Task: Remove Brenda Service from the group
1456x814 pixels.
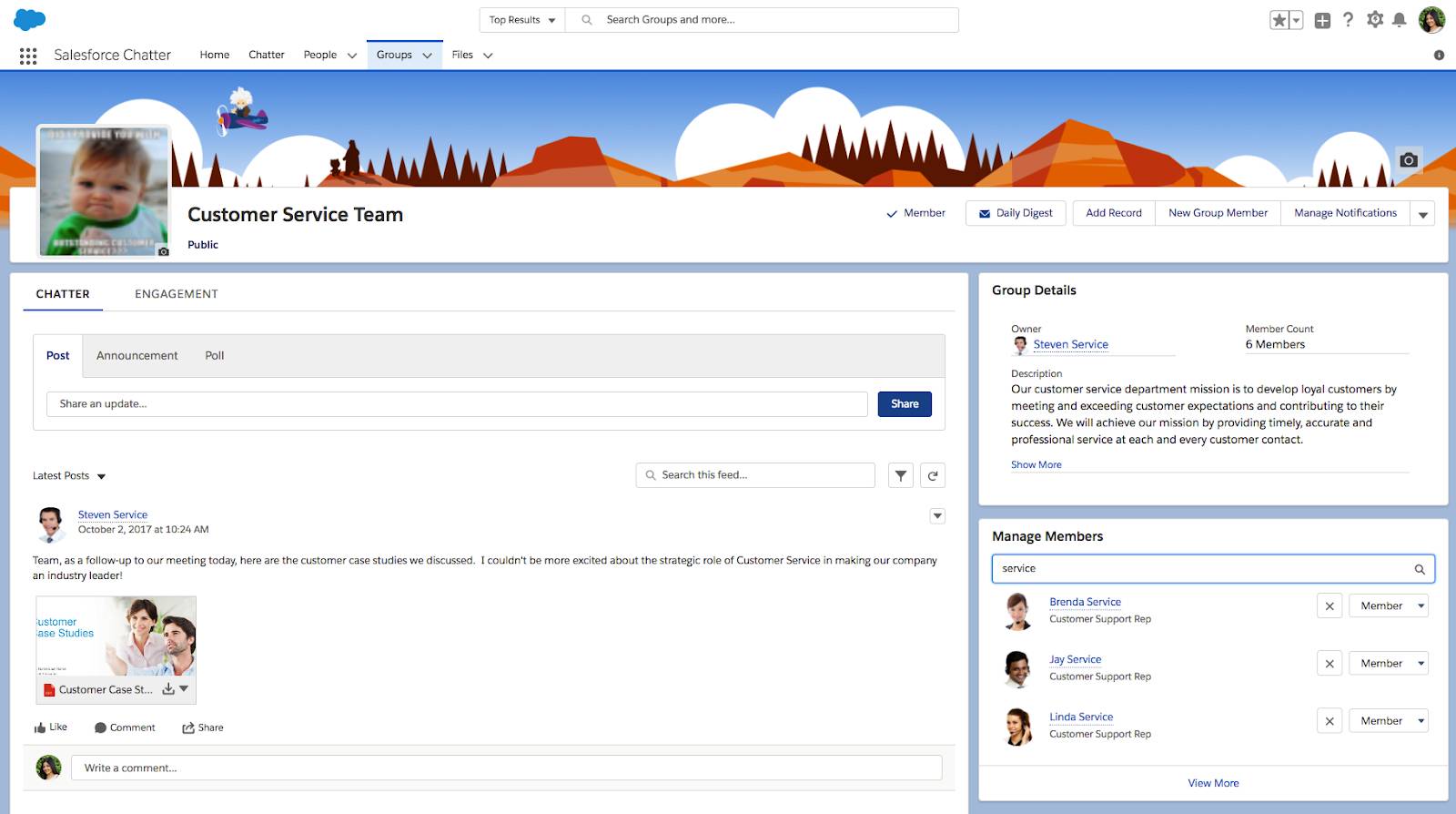Action: [x=1330, y=606]
